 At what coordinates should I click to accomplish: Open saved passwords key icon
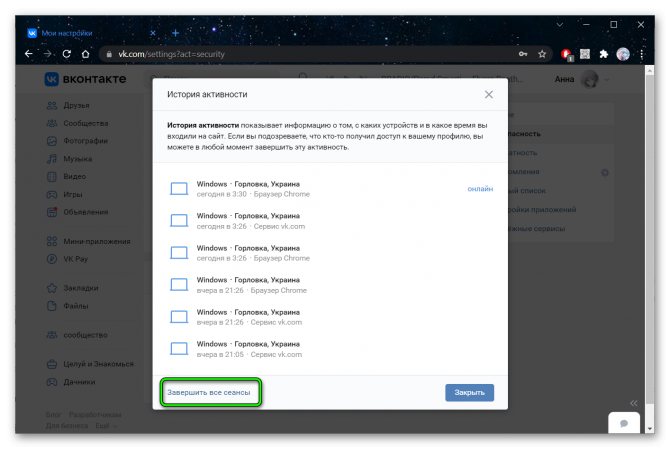(523, 54)
